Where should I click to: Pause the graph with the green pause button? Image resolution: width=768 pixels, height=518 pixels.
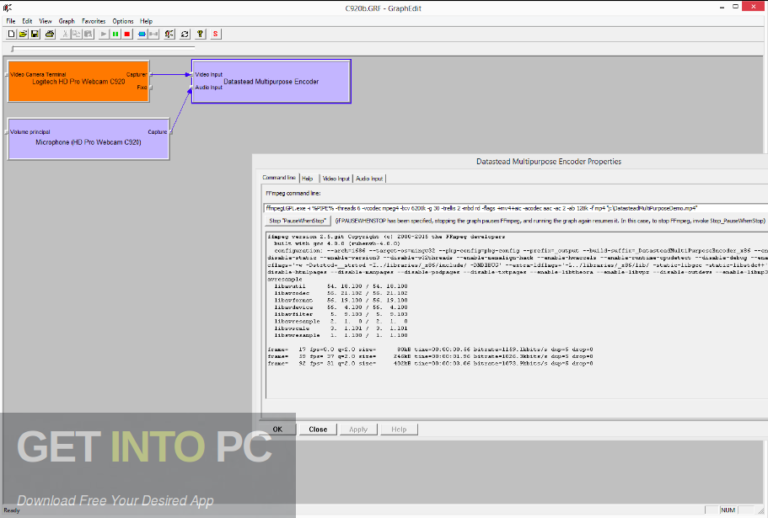coord(115,34)
